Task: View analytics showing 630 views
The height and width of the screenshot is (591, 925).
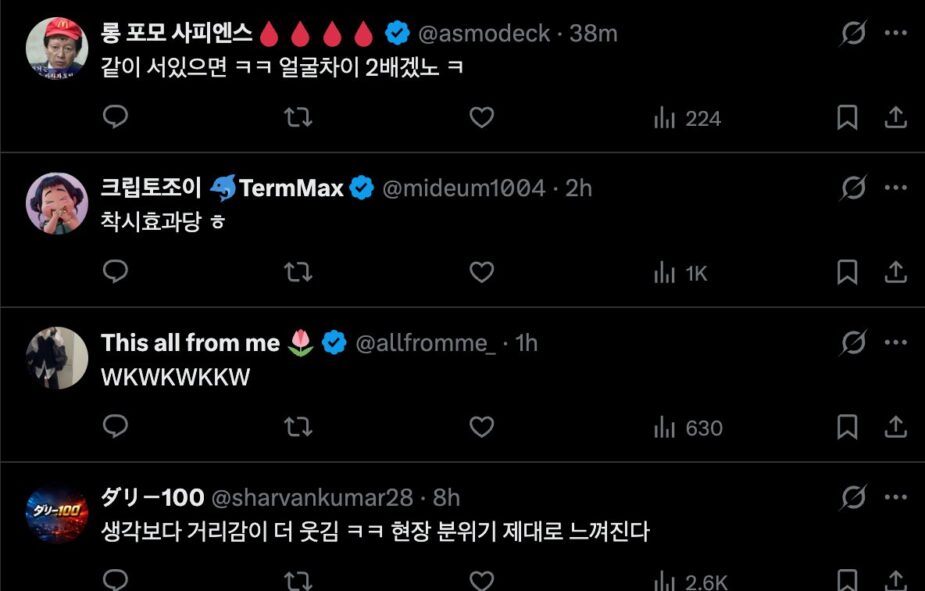Action: click(x=688, y=428)
